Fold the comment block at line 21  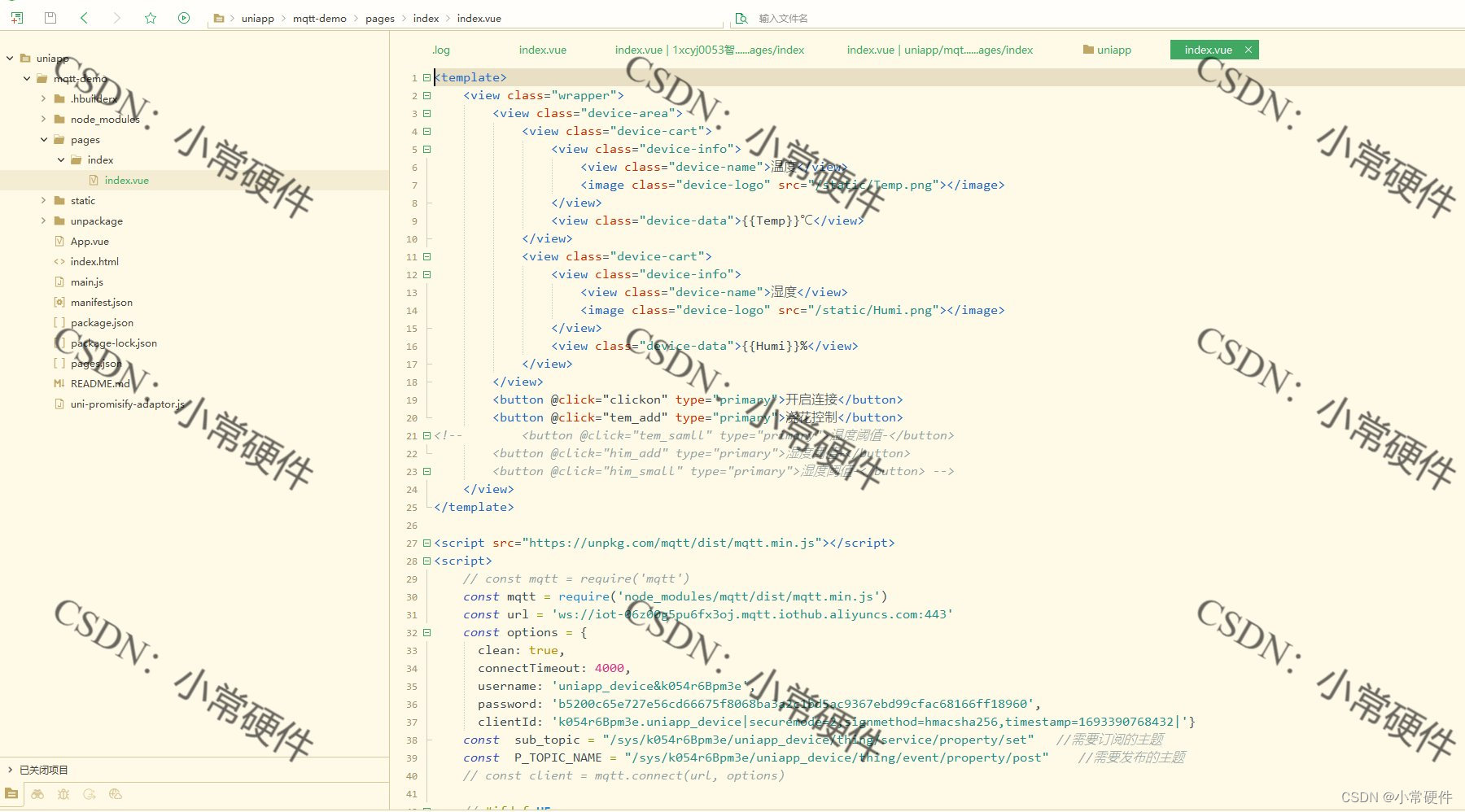point(426,435)
